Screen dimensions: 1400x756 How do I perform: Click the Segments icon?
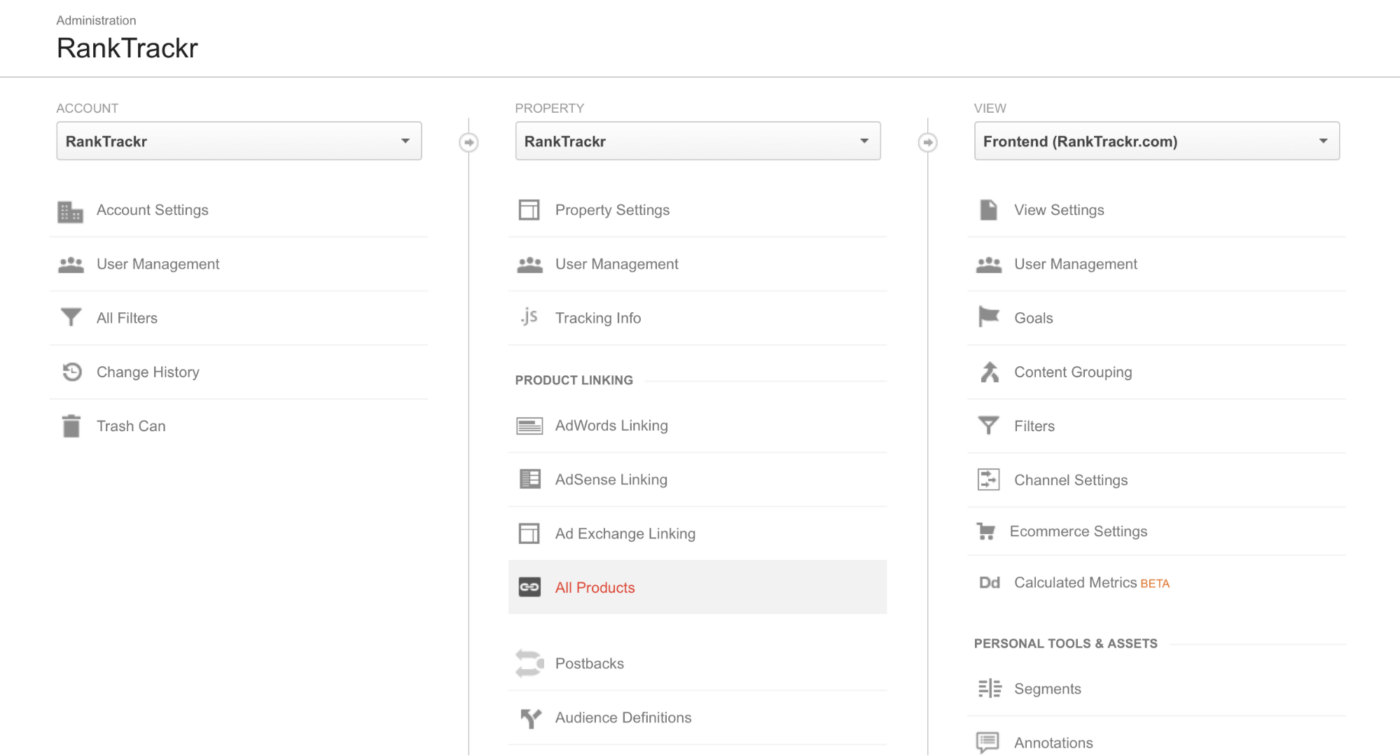989,688
